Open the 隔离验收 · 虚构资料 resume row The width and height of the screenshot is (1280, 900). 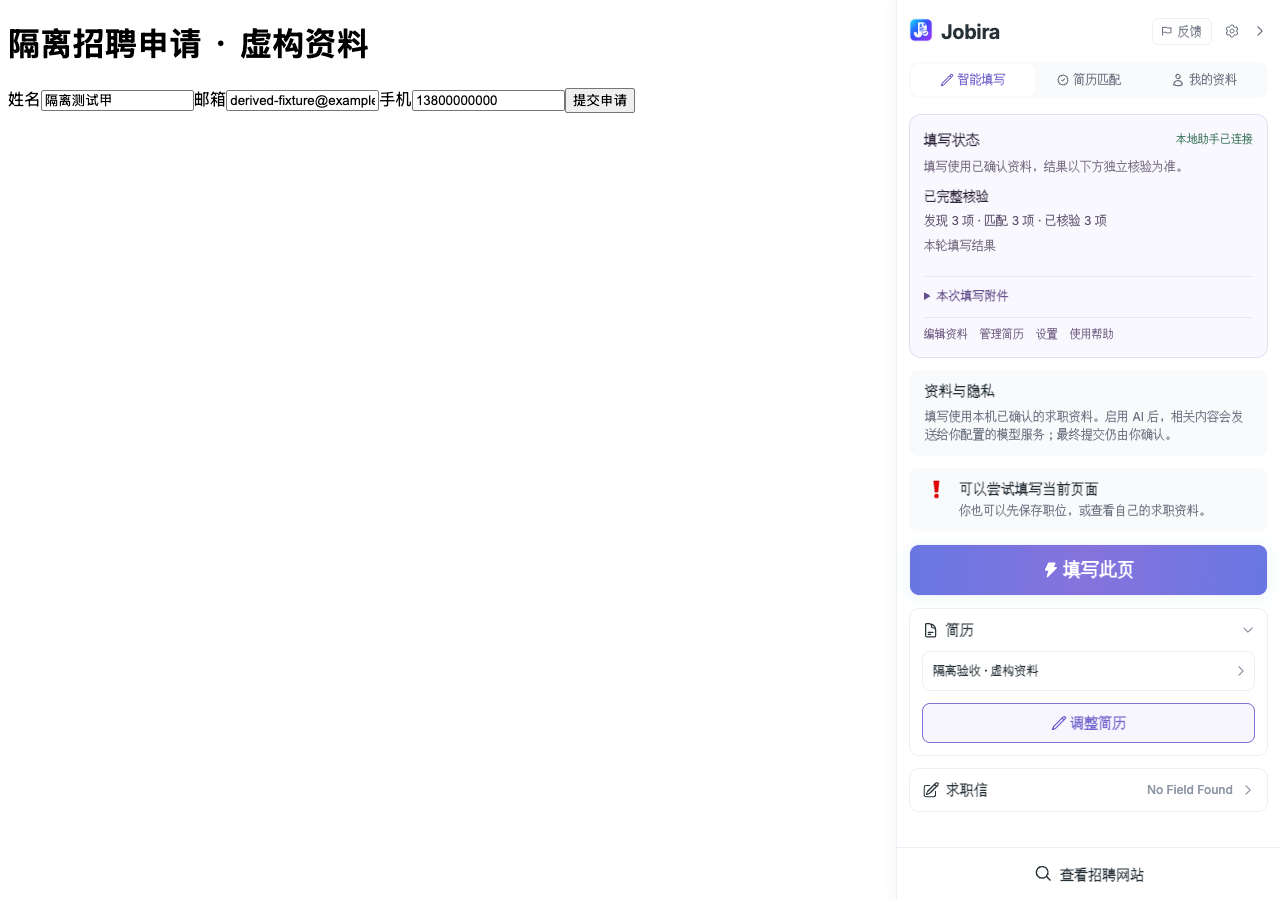[x=1088, y=671]
